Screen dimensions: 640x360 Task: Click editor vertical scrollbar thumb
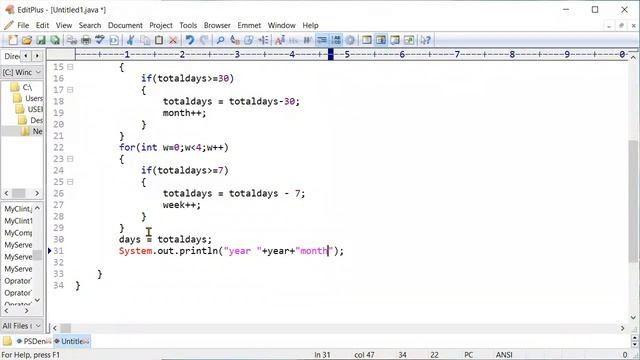tap(633, 201)
